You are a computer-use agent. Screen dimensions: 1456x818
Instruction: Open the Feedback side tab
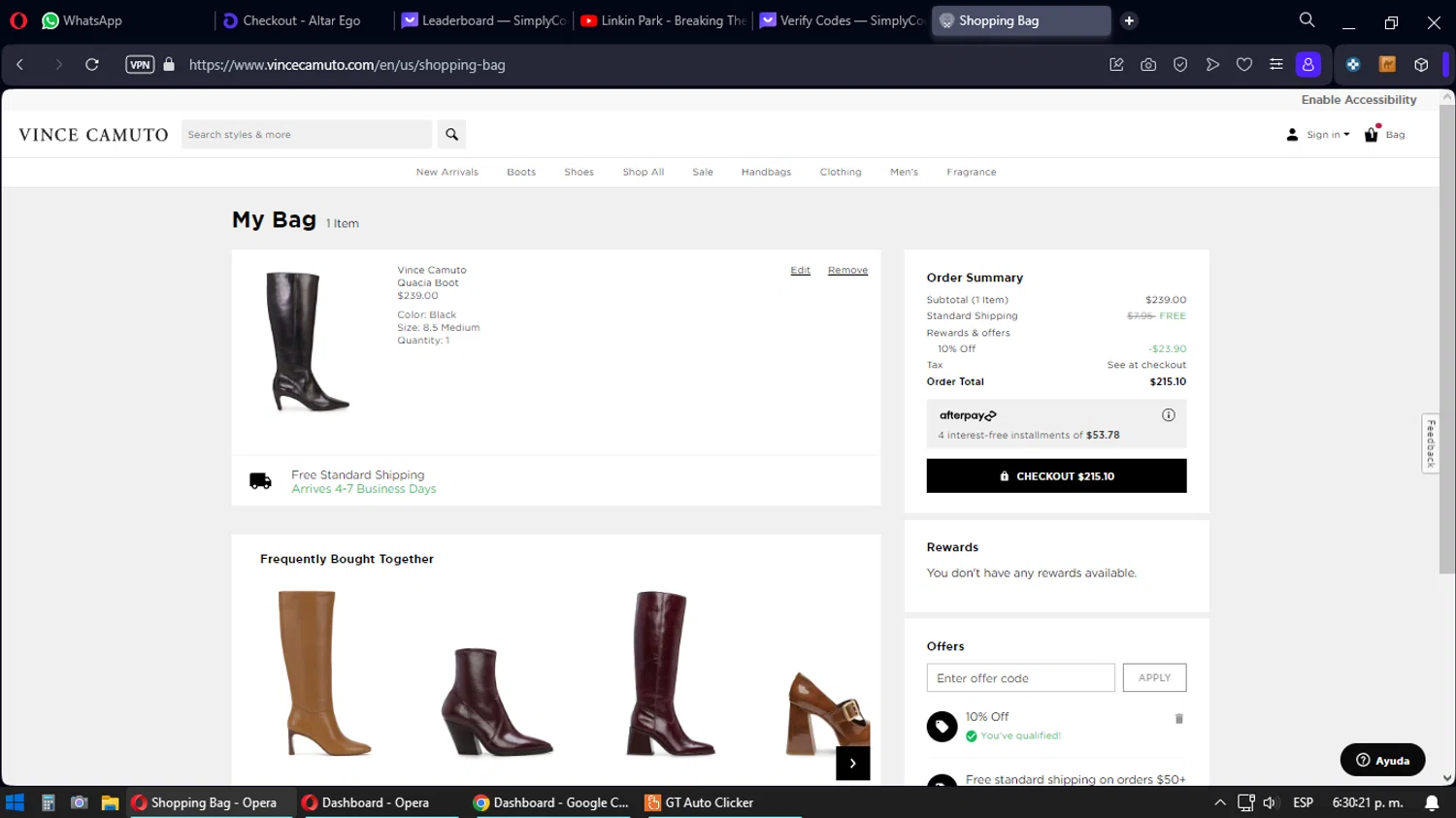1431,443
